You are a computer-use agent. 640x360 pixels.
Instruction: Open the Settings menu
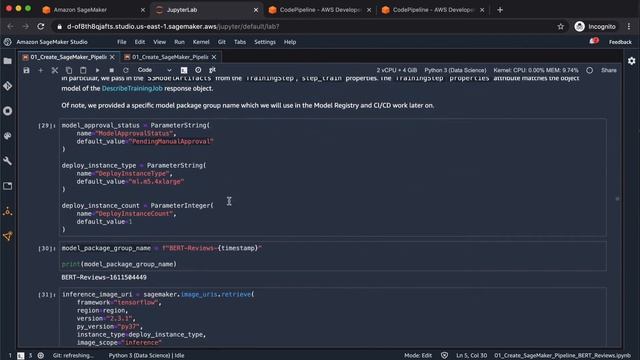tap(264, 42)
